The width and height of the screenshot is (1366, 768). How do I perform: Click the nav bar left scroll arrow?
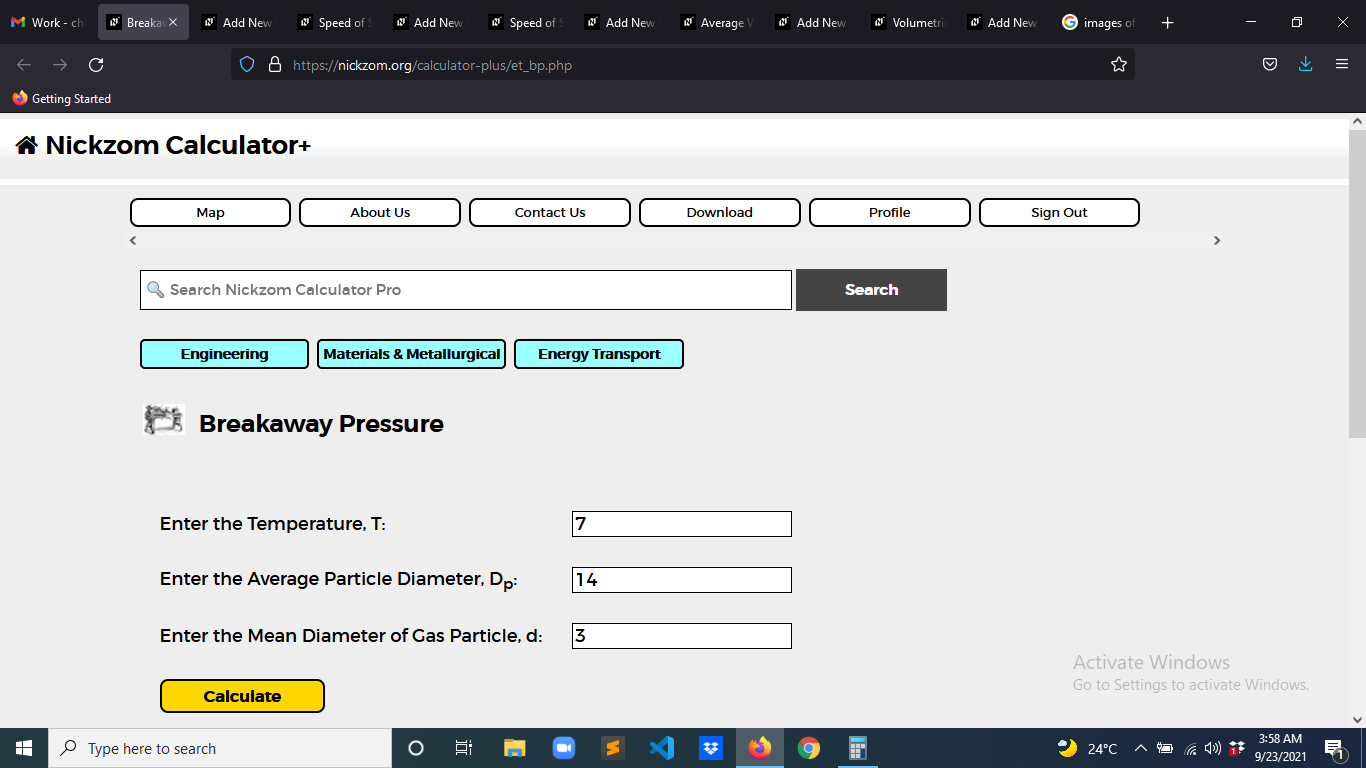click(133, 241)
